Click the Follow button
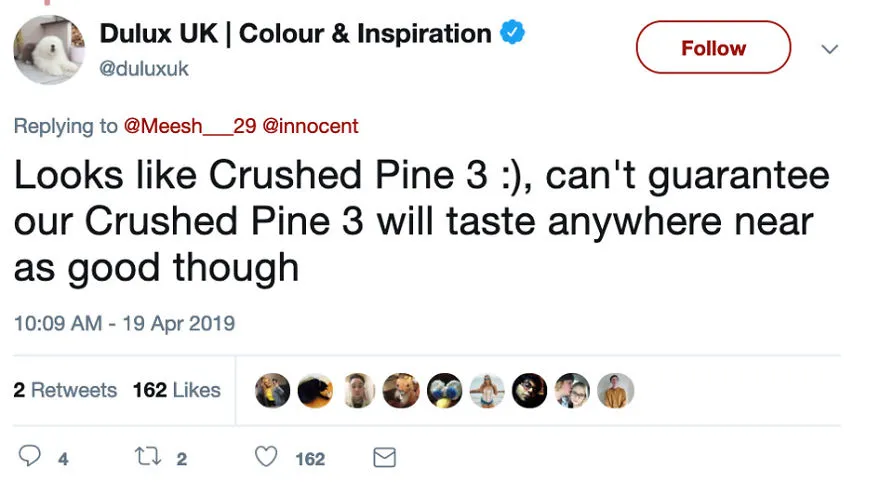 click(713, 48)
